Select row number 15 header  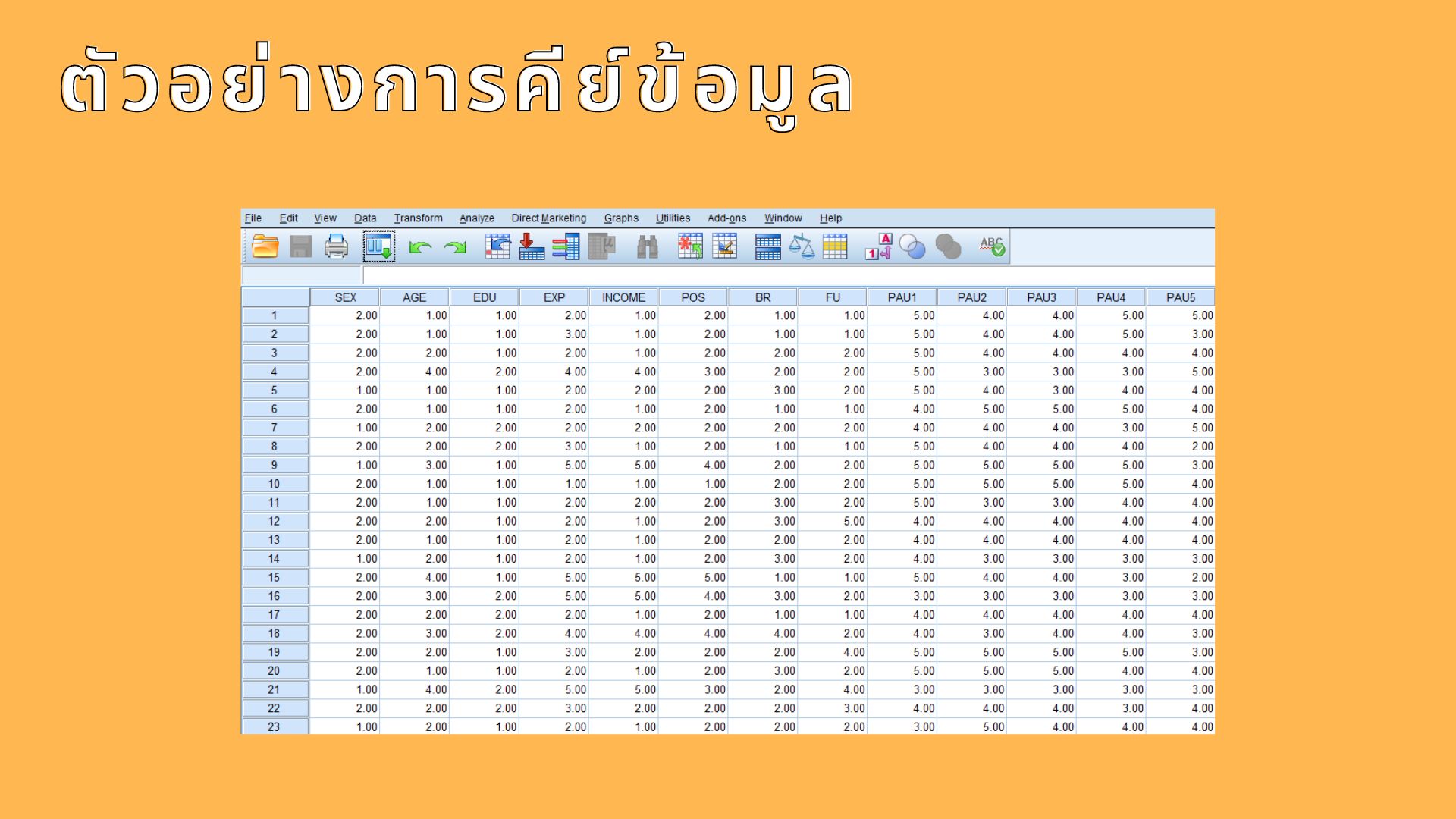(x=275, y=577)
